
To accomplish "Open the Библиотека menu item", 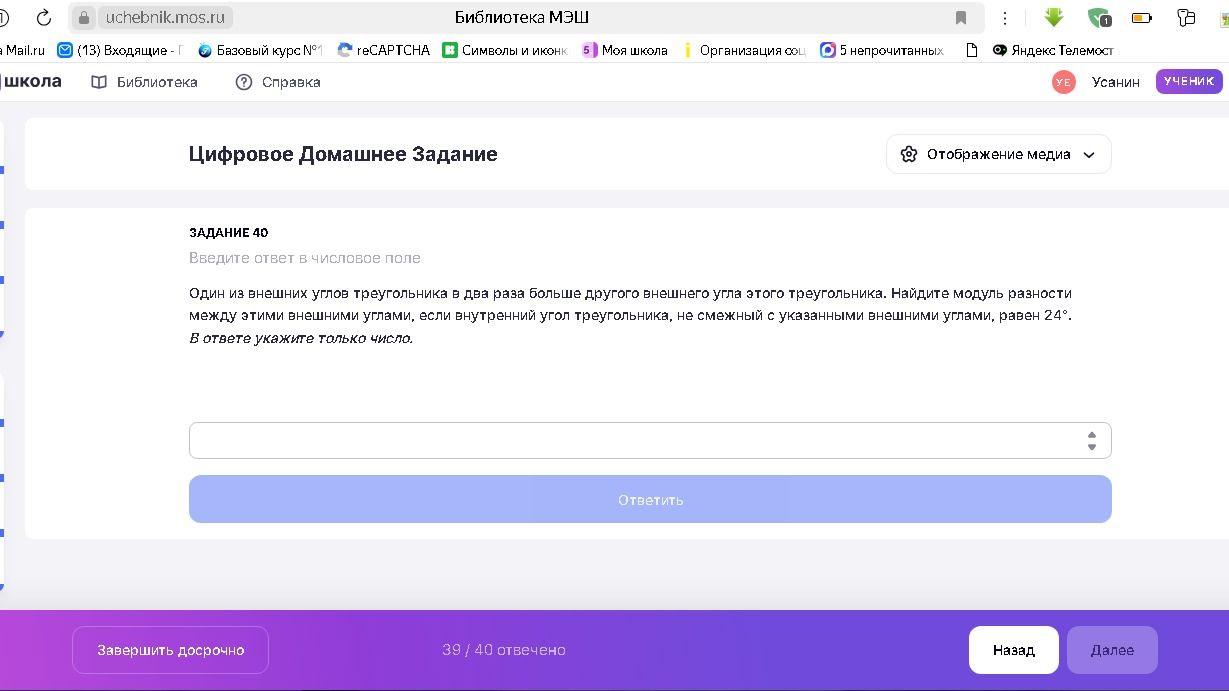I will click(x=144, y=82).
